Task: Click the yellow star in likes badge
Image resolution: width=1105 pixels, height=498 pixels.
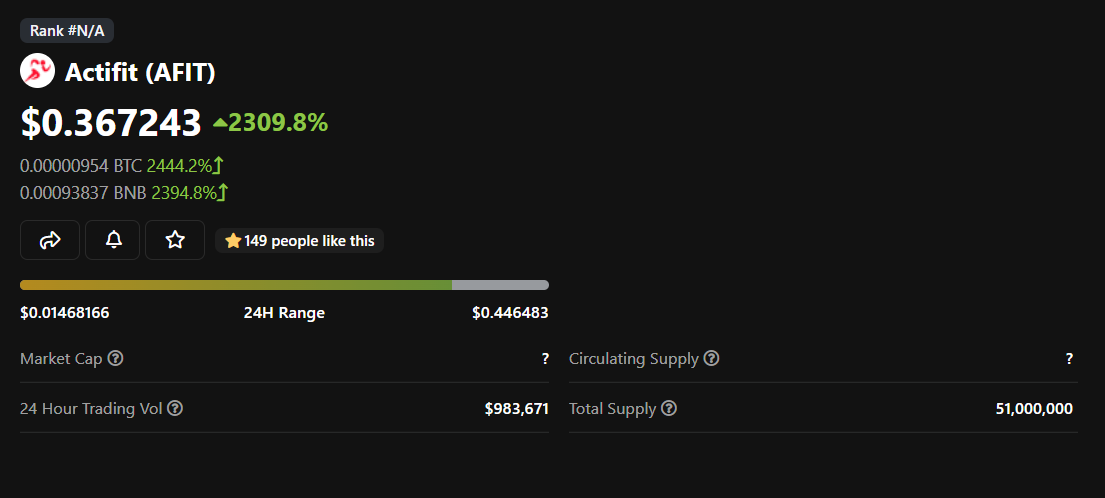Action: coord(233,241)
